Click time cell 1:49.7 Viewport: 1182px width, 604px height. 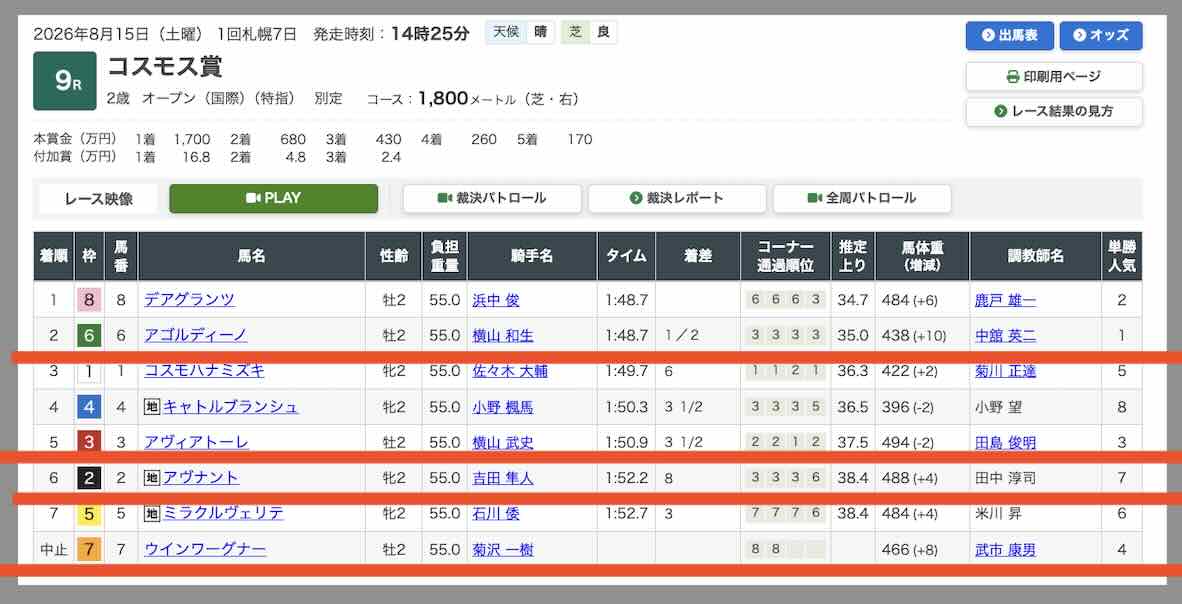626,371
